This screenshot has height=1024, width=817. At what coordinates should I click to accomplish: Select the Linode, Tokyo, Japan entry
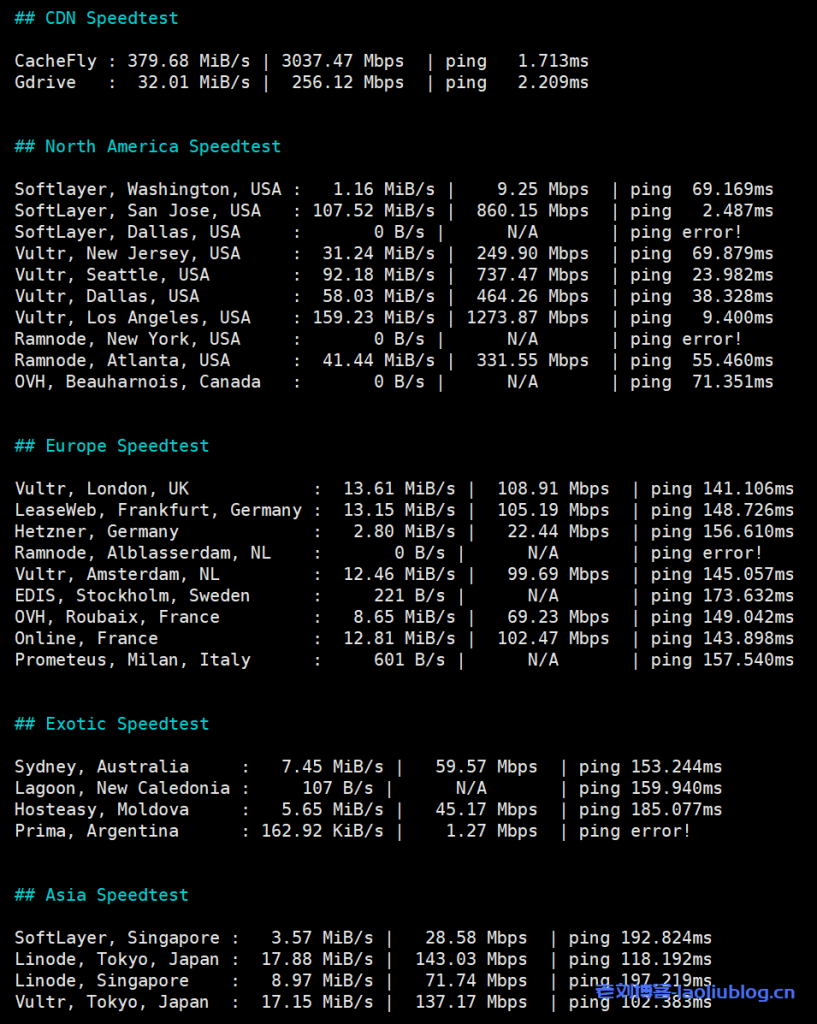pyautogui.click(x=116, y=960)
